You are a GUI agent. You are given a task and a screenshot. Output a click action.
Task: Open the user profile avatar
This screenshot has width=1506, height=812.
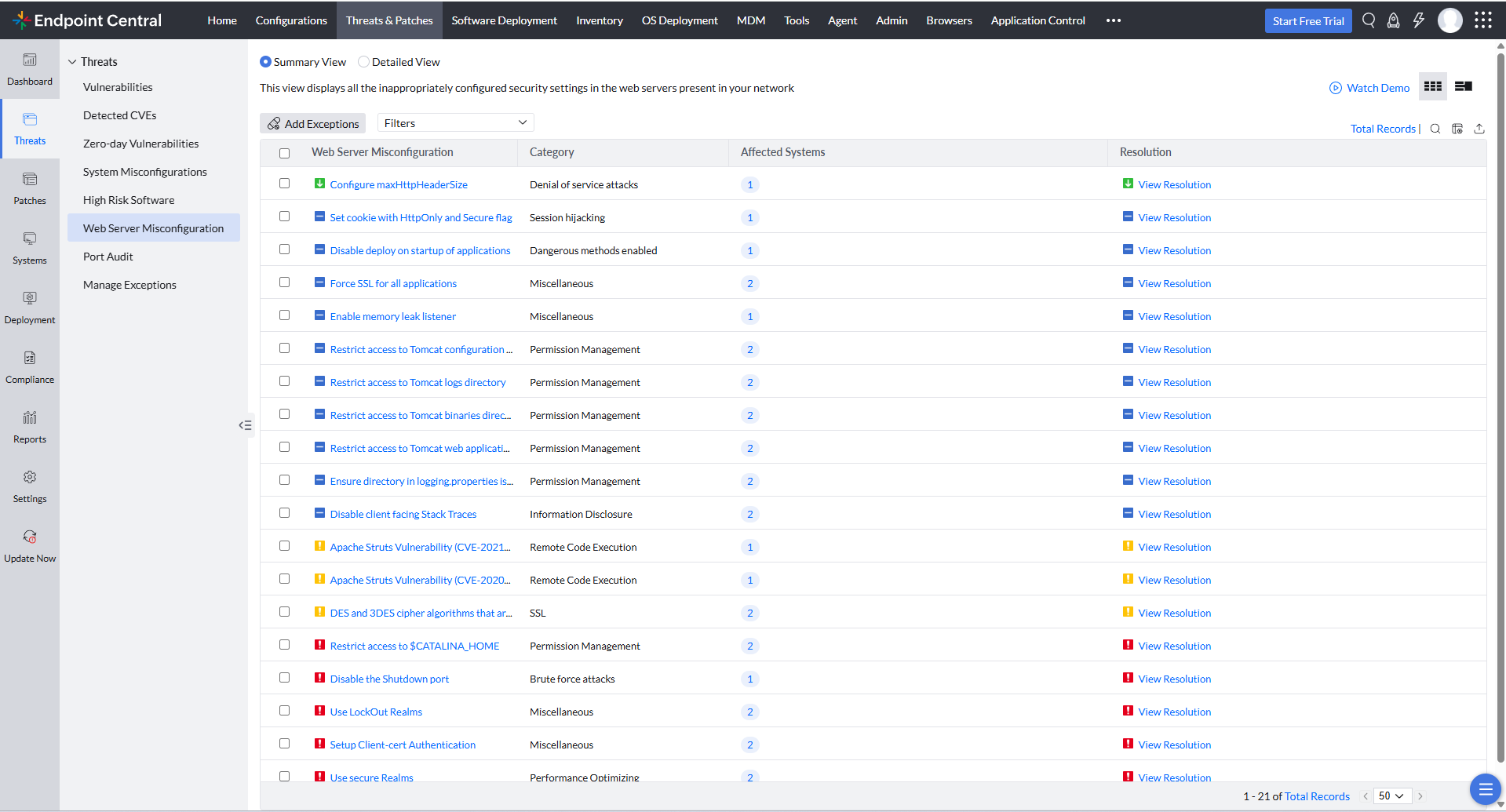[x=1450, y=20]
